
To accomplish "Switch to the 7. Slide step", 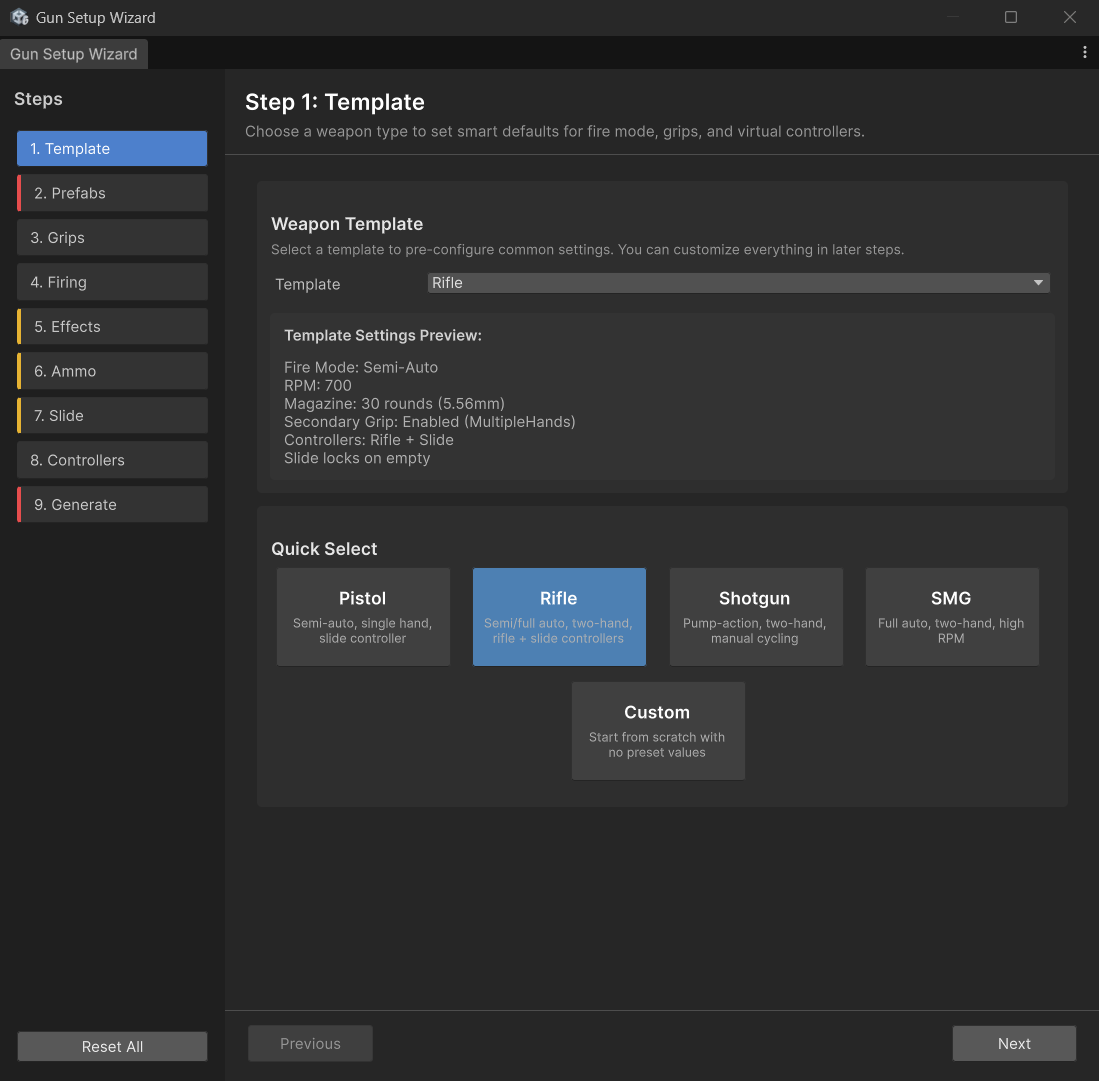I will click(x=112, y=416).
